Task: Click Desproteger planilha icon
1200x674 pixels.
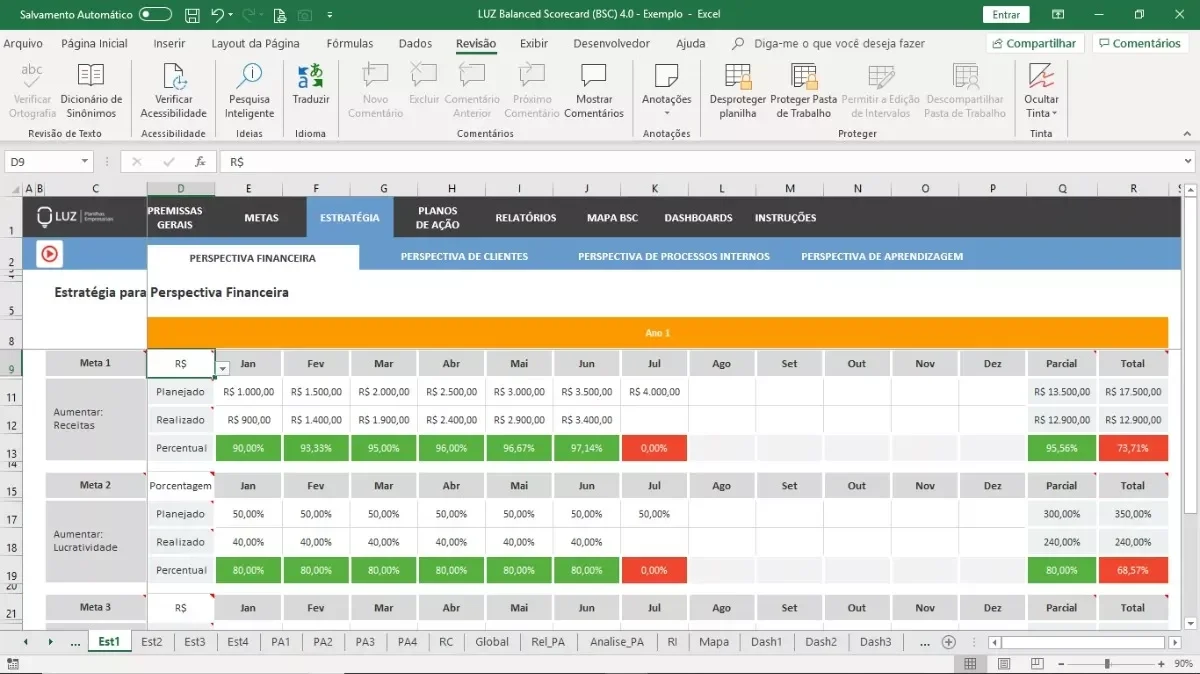Action: click(738, 91)
